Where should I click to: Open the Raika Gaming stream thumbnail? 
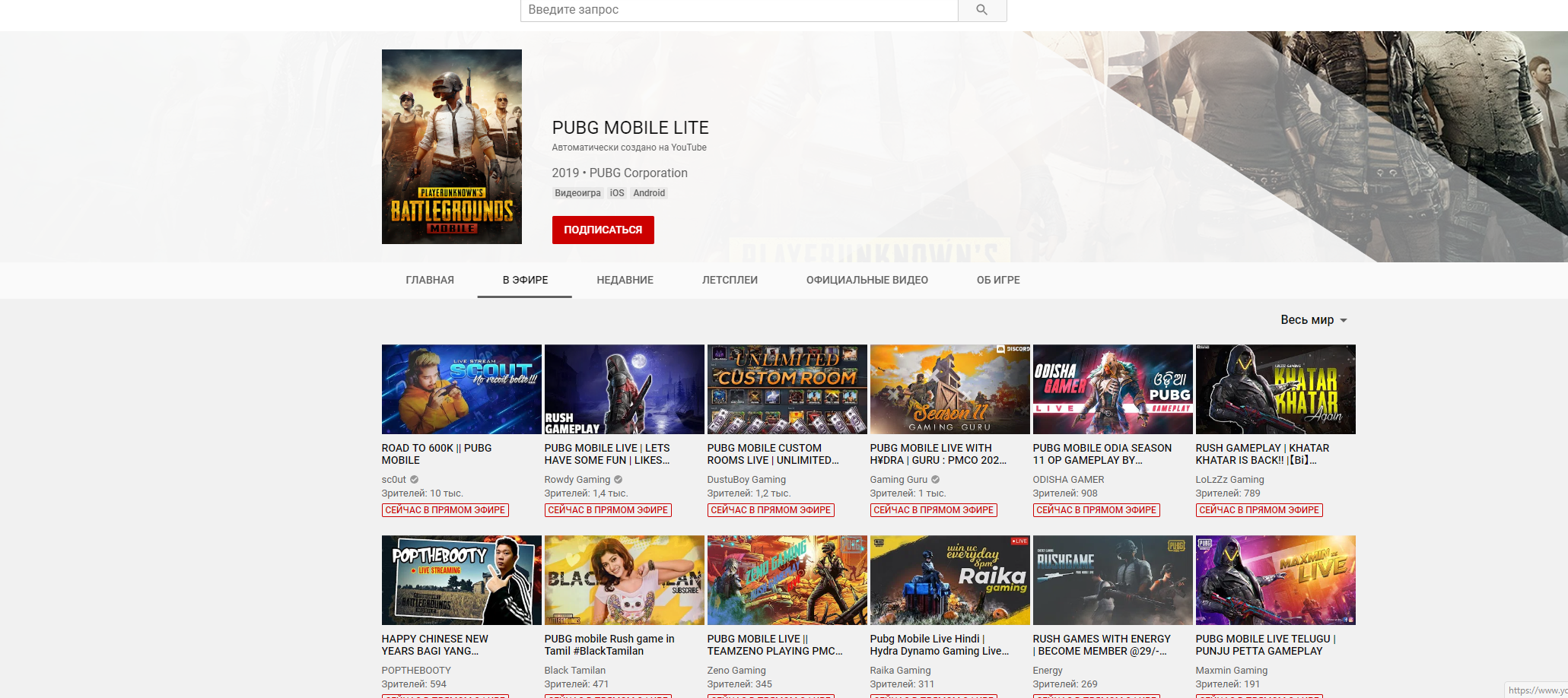[949, 580]
